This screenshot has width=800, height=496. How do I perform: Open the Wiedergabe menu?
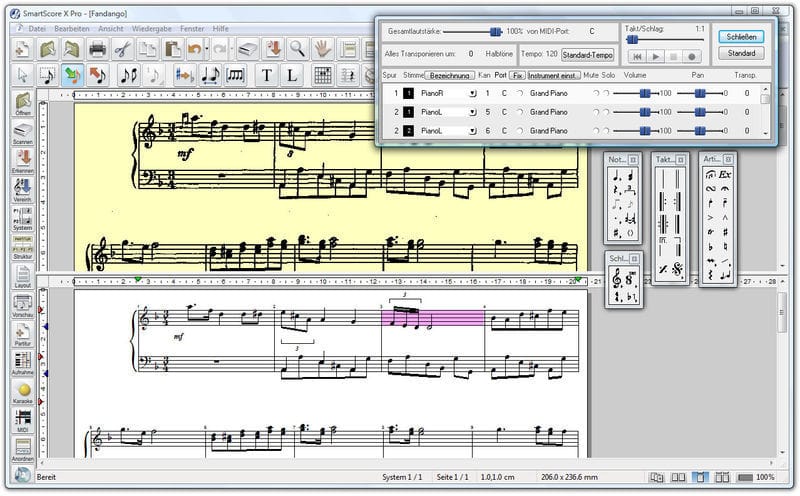[x=152, y=29]
